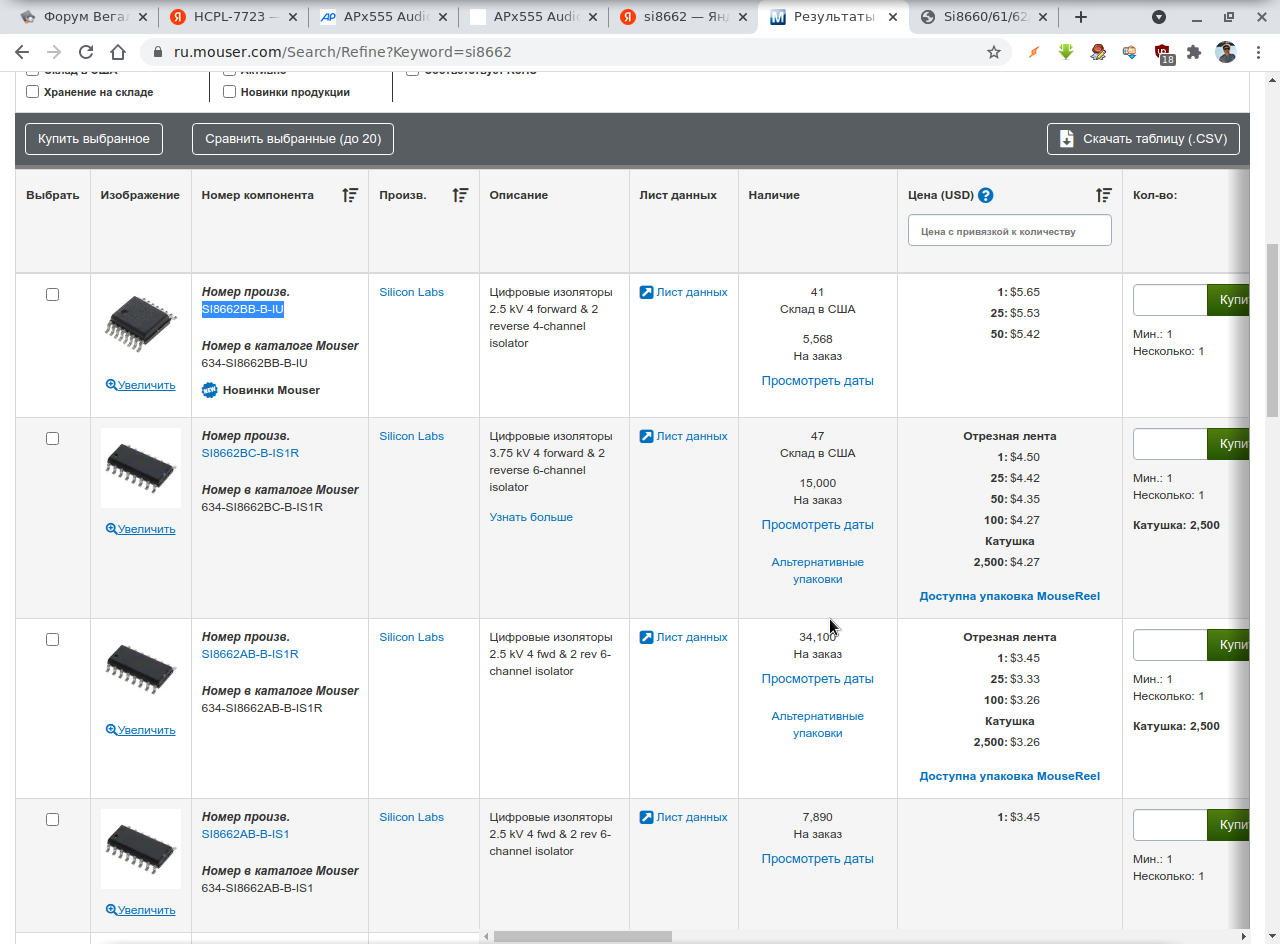Click Купить выбранное button

pyautogui.click(x=94, y=139)
